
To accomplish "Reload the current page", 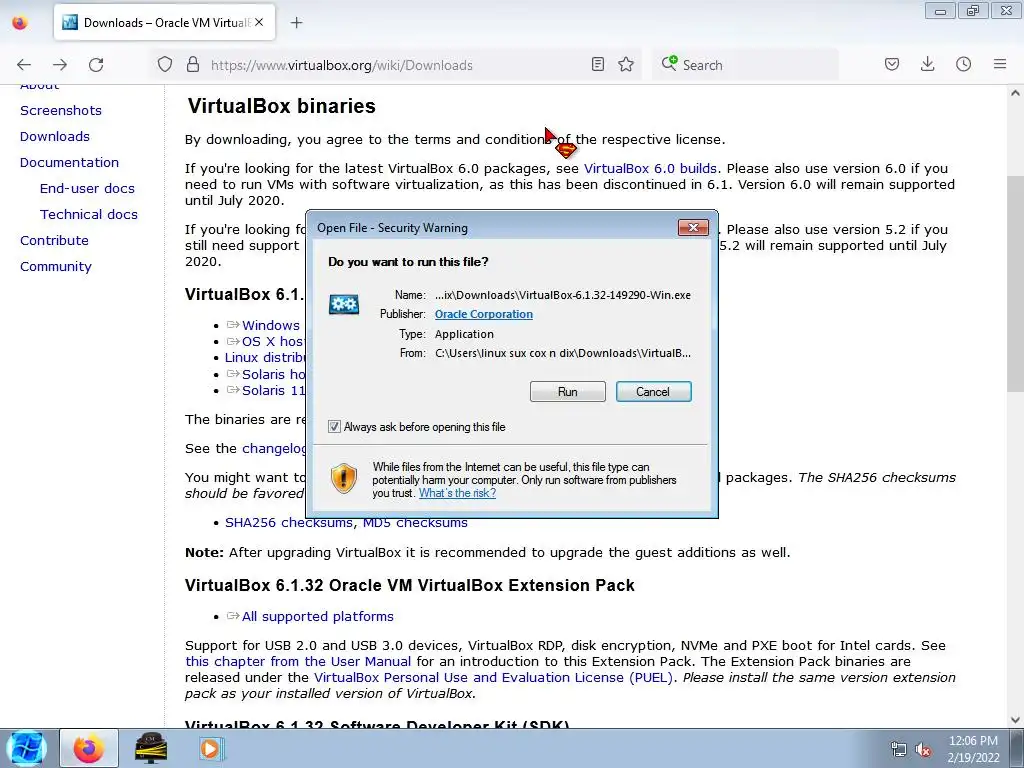I will point(96,65).
